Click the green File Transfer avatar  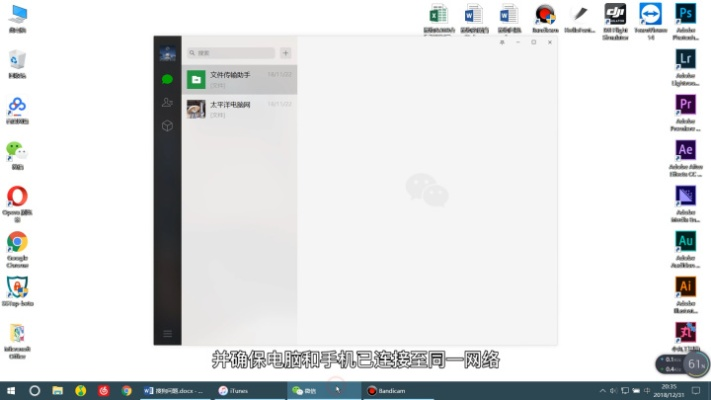[x=196, y=80]
